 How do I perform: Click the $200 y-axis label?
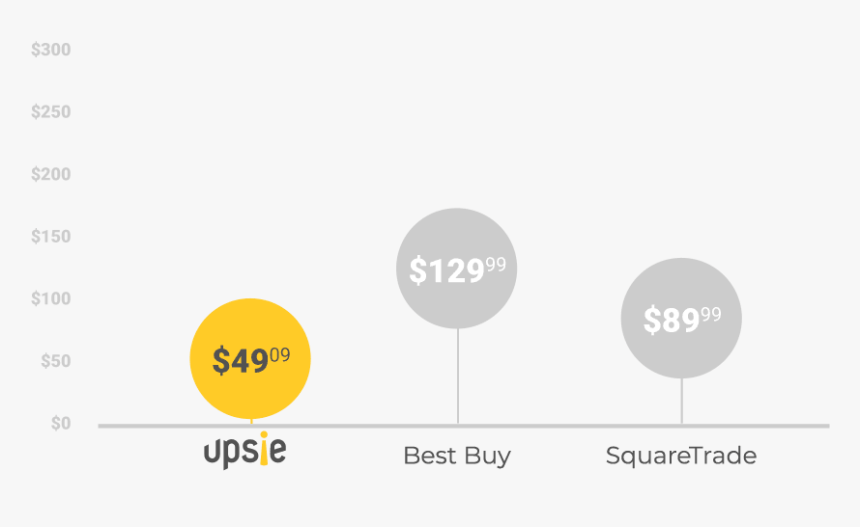tap(51, 174)
